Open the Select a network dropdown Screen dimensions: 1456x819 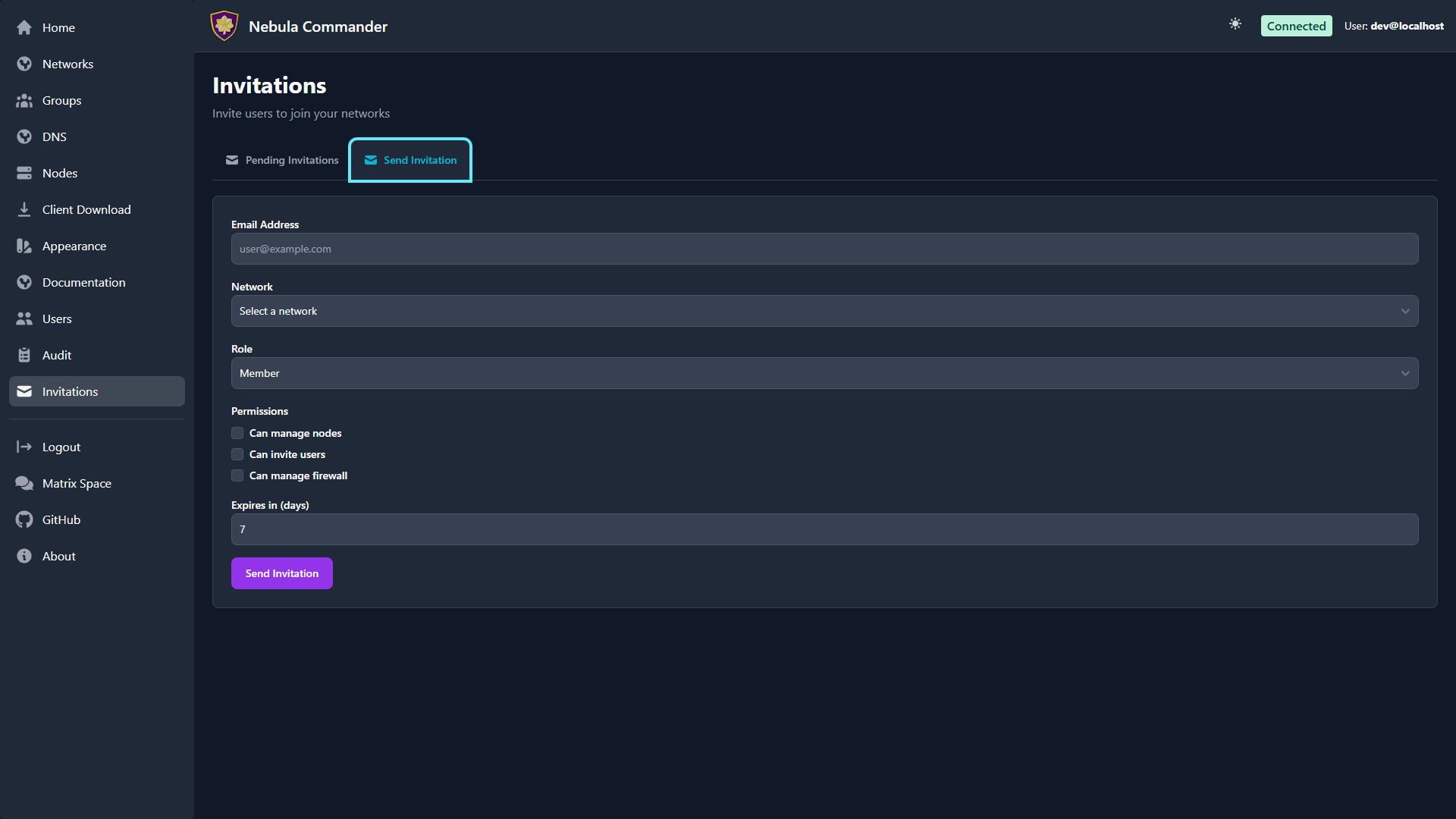pos(824,311)
